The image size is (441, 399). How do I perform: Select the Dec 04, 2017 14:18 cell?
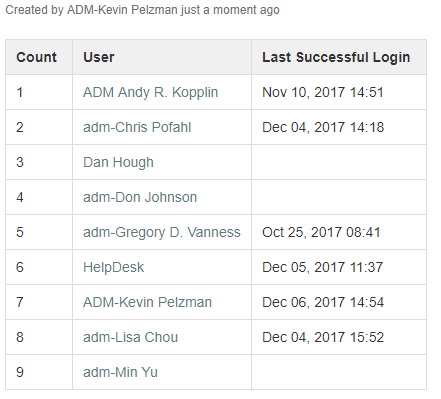(x=339, y=127)
